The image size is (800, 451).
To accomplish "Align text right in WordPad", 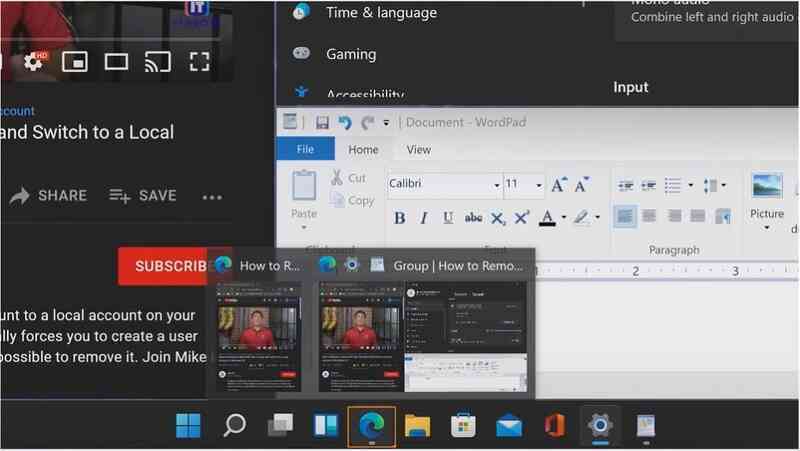I will pos(674,216).
